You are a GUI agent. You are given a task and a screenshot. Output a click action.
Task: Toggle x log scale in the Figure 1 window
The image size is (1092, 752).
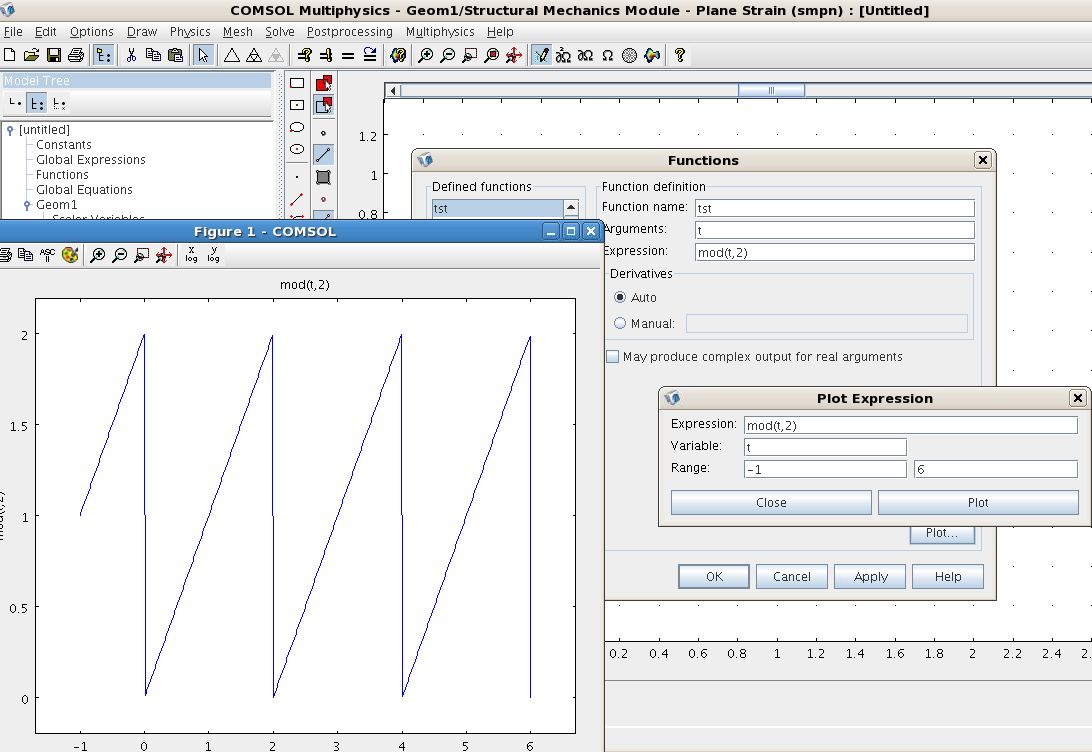192,255
